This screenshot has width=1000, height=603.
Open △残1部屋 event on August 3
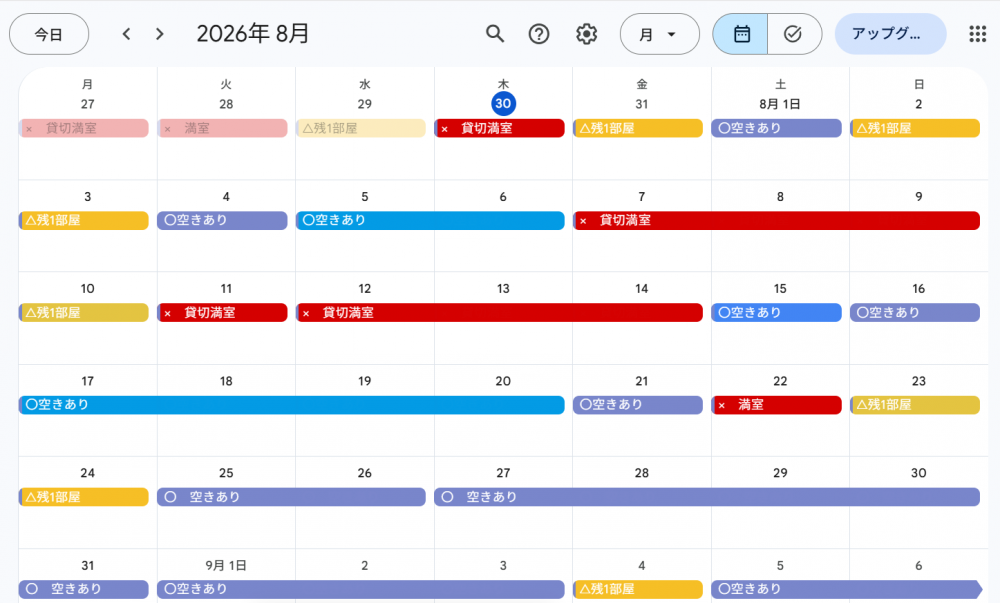[84, 221]
